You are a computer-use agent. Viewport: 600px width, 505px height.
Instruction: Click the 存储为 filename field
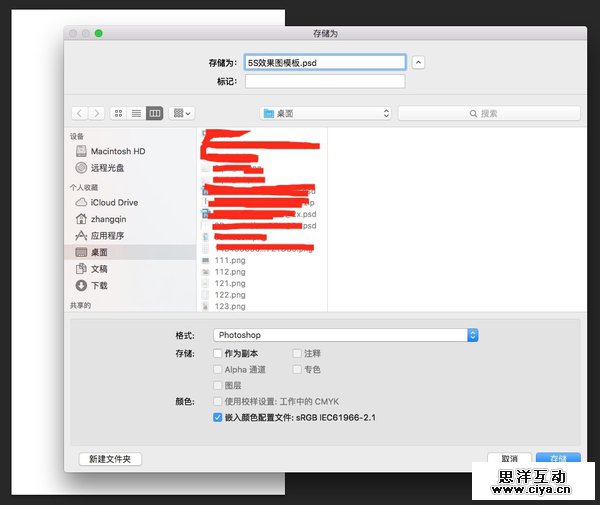325,62
